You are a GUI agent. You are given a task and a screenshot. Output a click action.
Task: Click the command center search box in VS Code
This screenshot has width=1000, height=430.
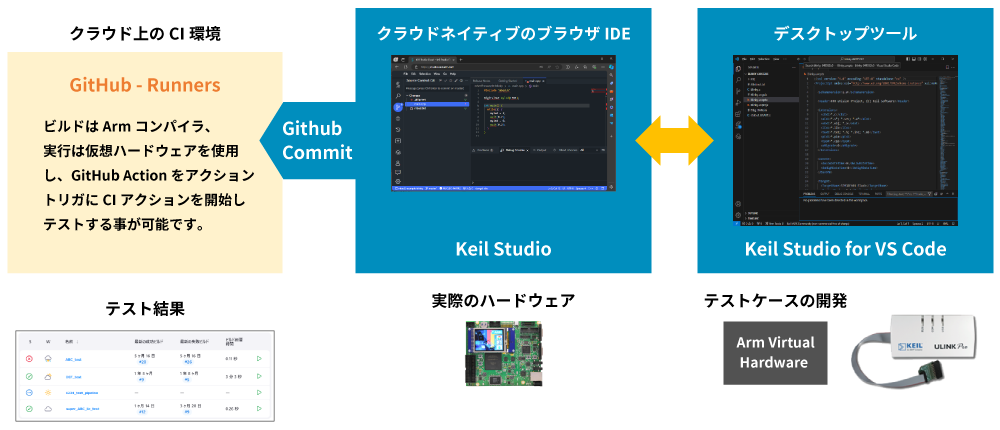coord(852,59)
